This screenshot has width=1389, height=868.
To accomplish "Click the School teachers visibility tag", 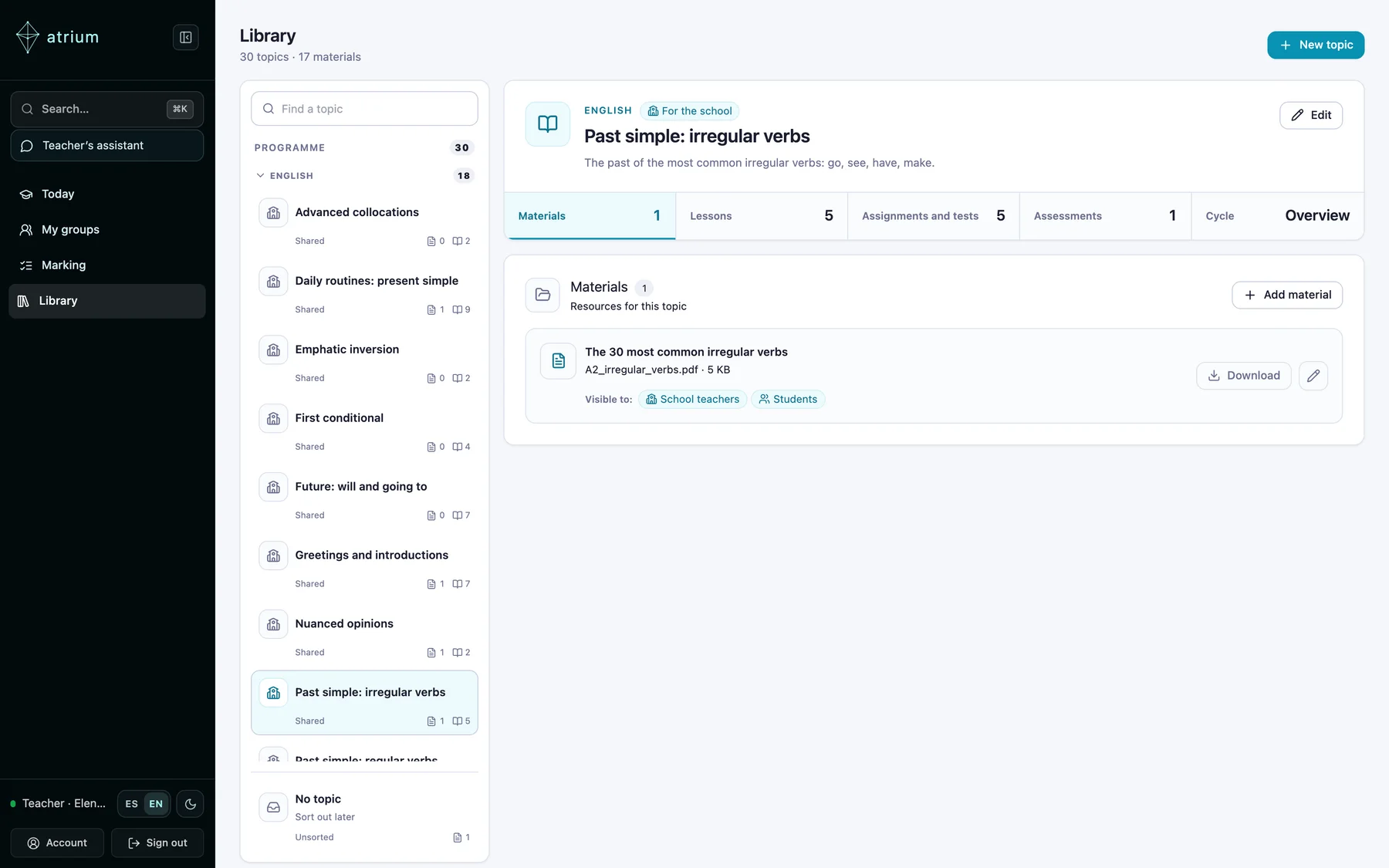I will click(692, 399).
